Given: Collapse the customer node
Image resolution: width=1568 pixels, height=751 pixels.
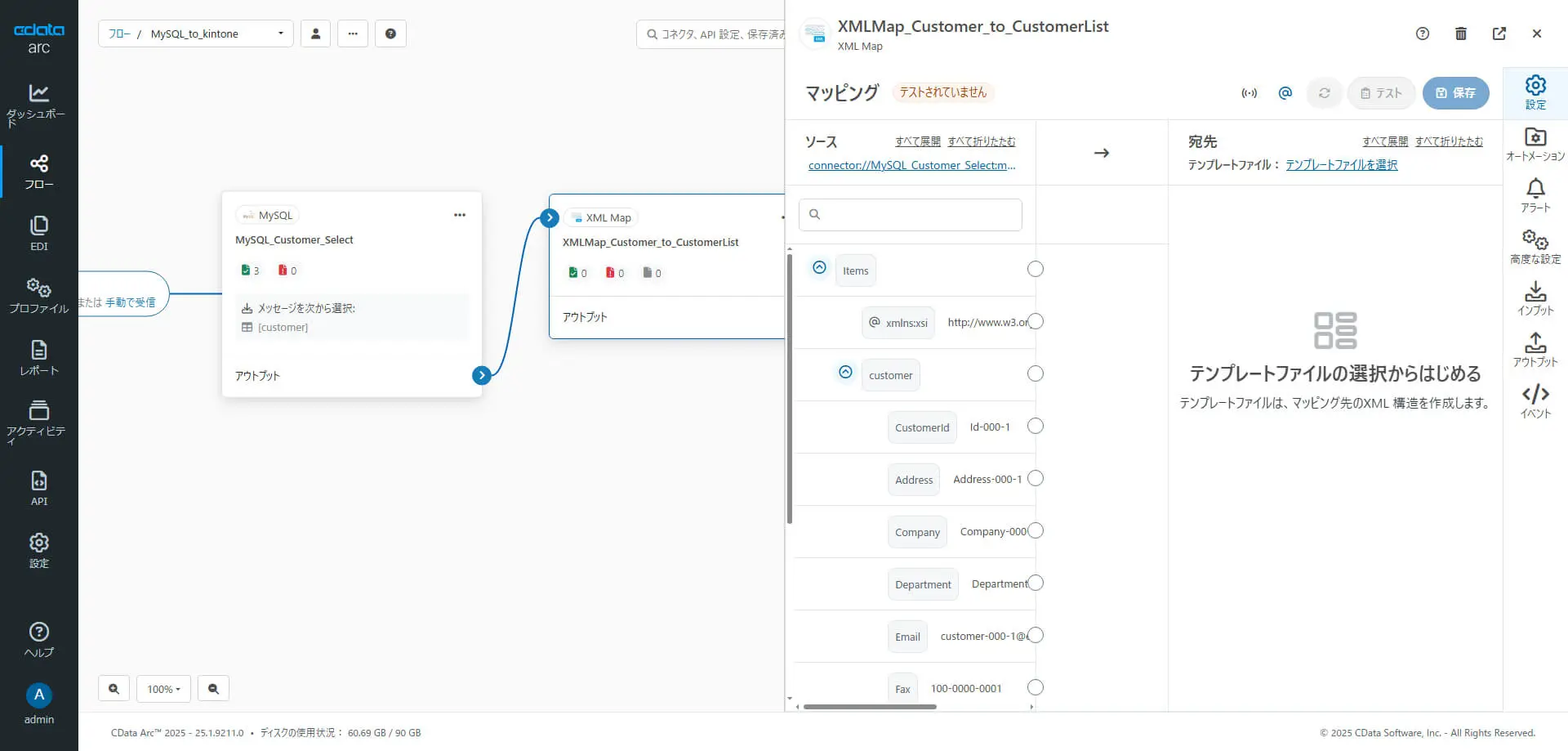Looking at the screenshot, I should (x=845, y=373).
